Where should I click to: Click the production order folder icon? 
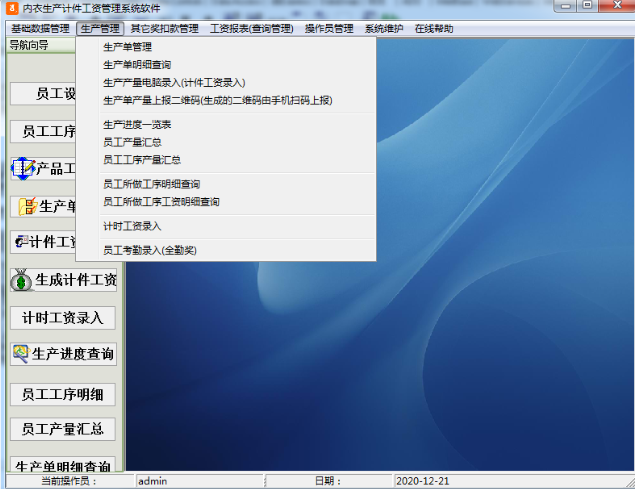pos(28,206)
